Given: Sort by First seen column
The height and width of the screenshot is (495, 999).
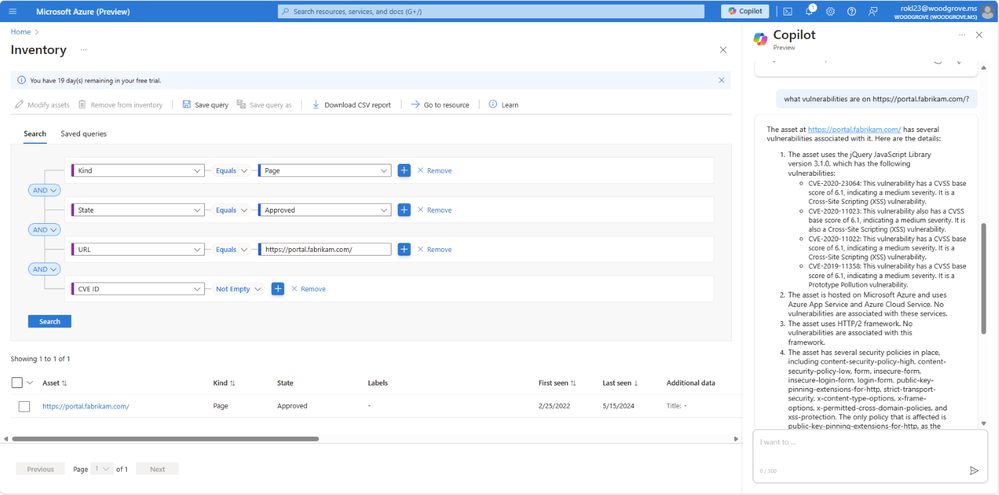Looking at the screenshot, I should pyautogui.click(x=557, y=384).
